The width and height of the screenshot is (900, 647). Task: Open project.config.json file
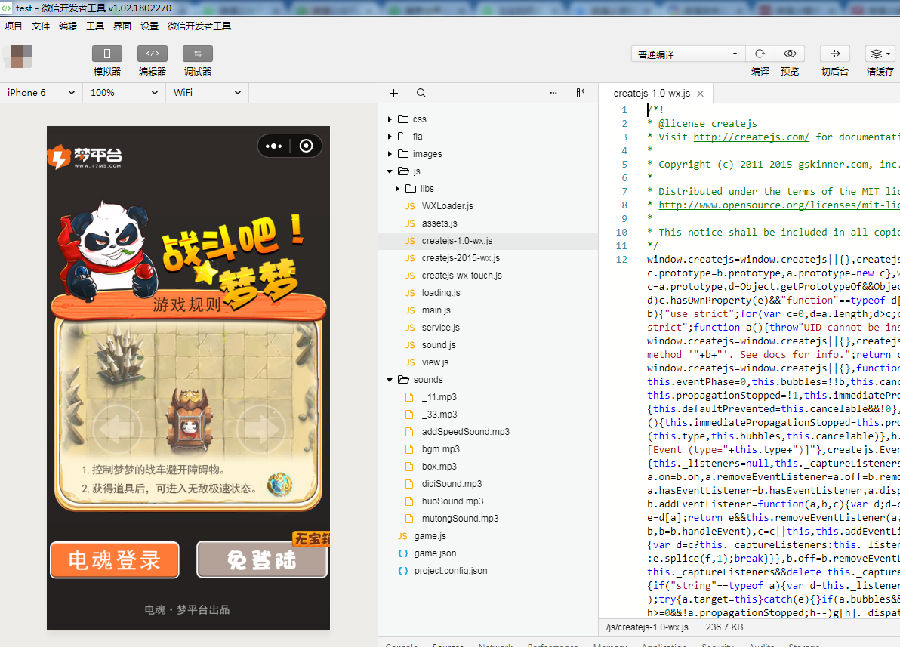pos(451,571)
